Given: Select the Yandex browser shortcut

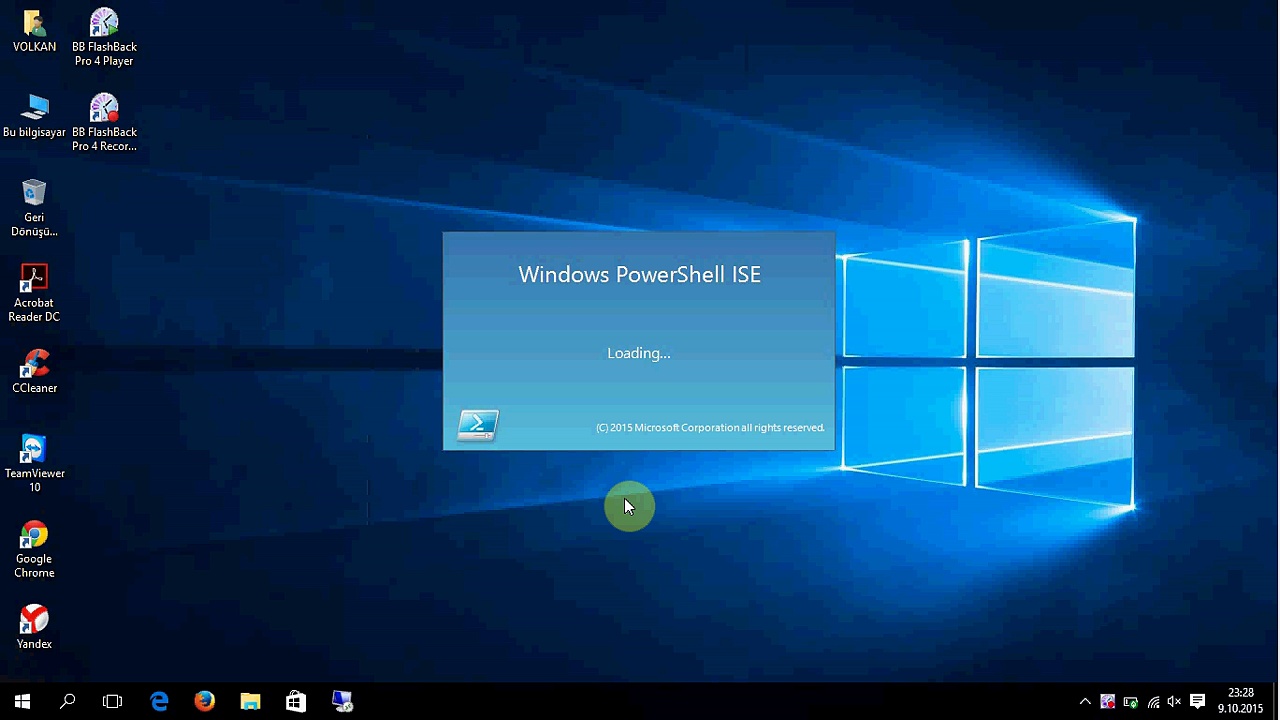Looking at the screenshot, I should pyautogui.click(x=34, y=627).
